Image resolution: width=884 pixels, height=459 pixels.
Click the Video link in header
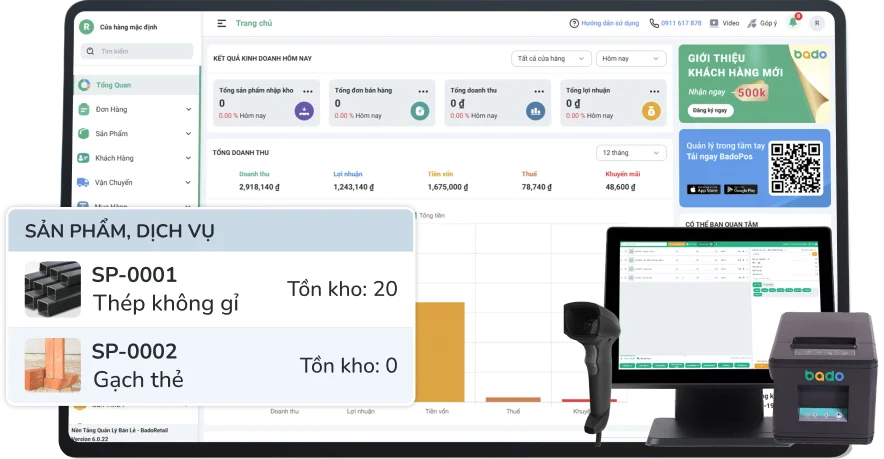click(x=731, y=23)
